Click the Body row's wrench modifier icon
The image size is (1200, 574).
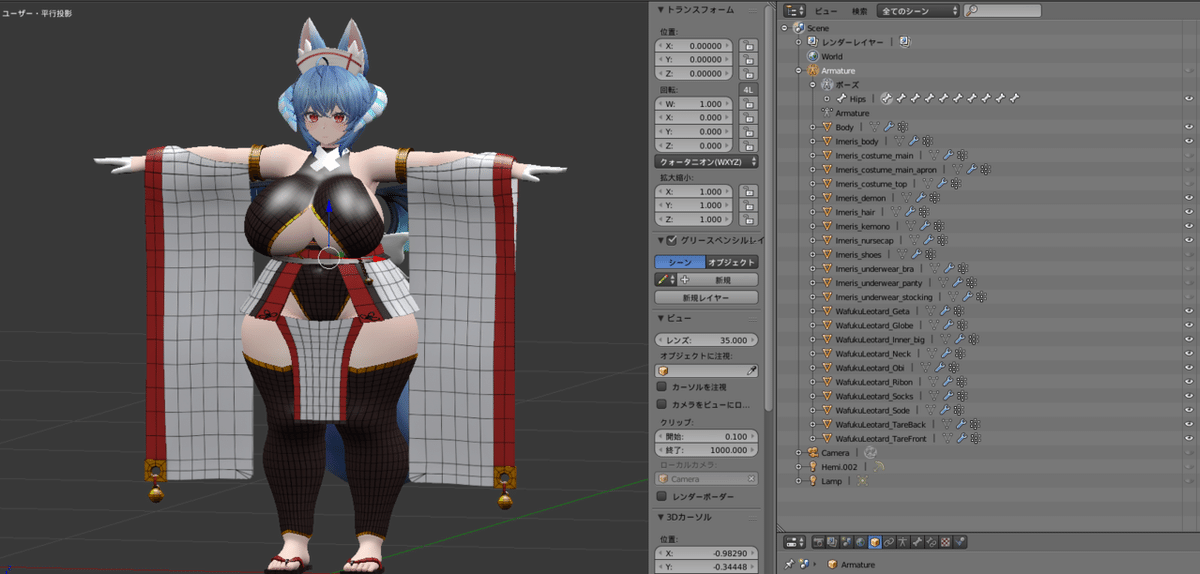click(889, 127)
